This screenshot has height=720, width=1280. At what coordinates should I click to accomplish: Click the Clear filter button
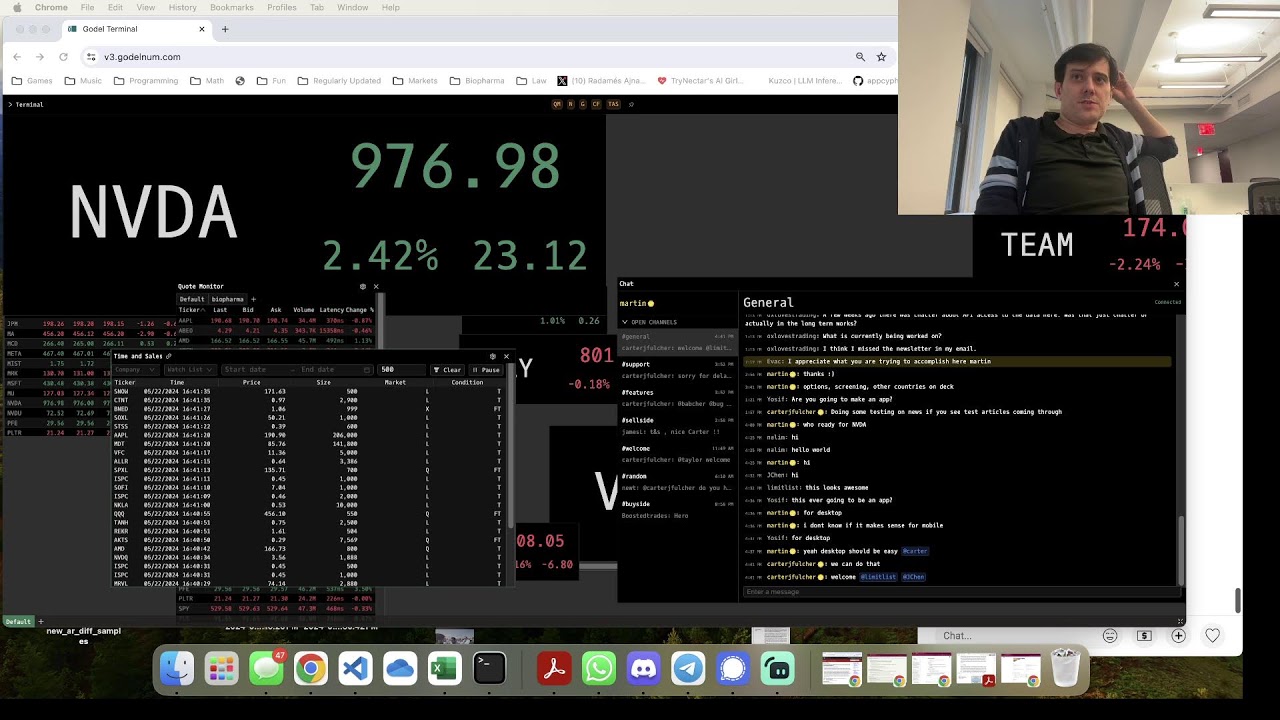[448, 370]
